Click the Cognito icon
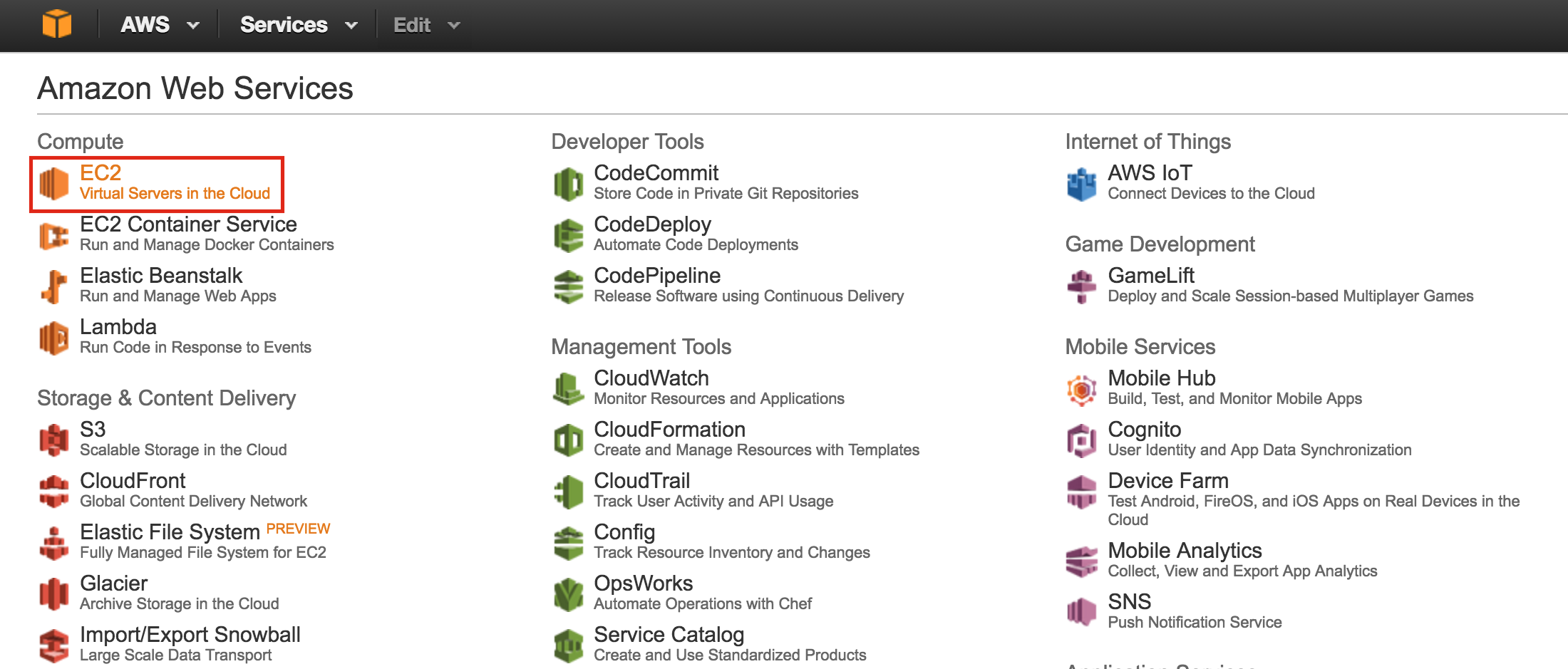 [1082, 440]
